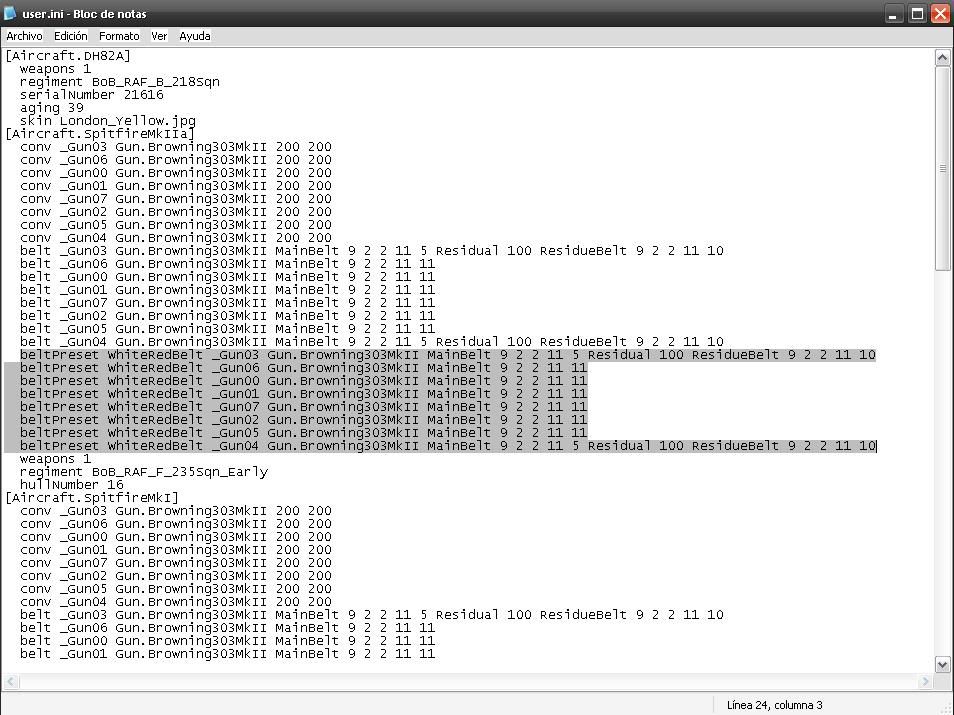954x715 pixels.
Task: Click highlighted beltPreset line for _Gun00
Action: [303, 381]
